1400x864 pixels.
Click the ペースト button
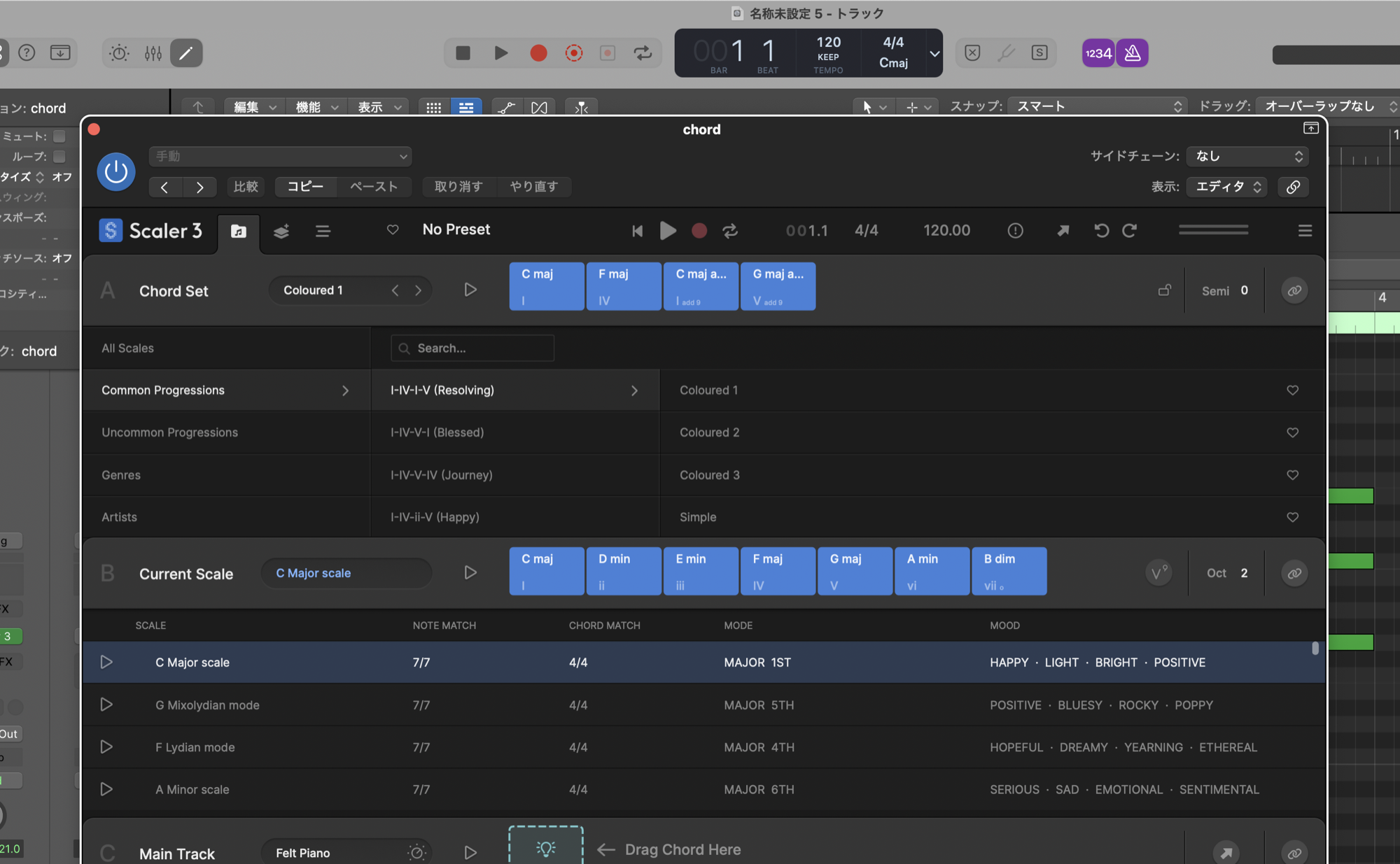pyautogui.click(x=374, y=187)
